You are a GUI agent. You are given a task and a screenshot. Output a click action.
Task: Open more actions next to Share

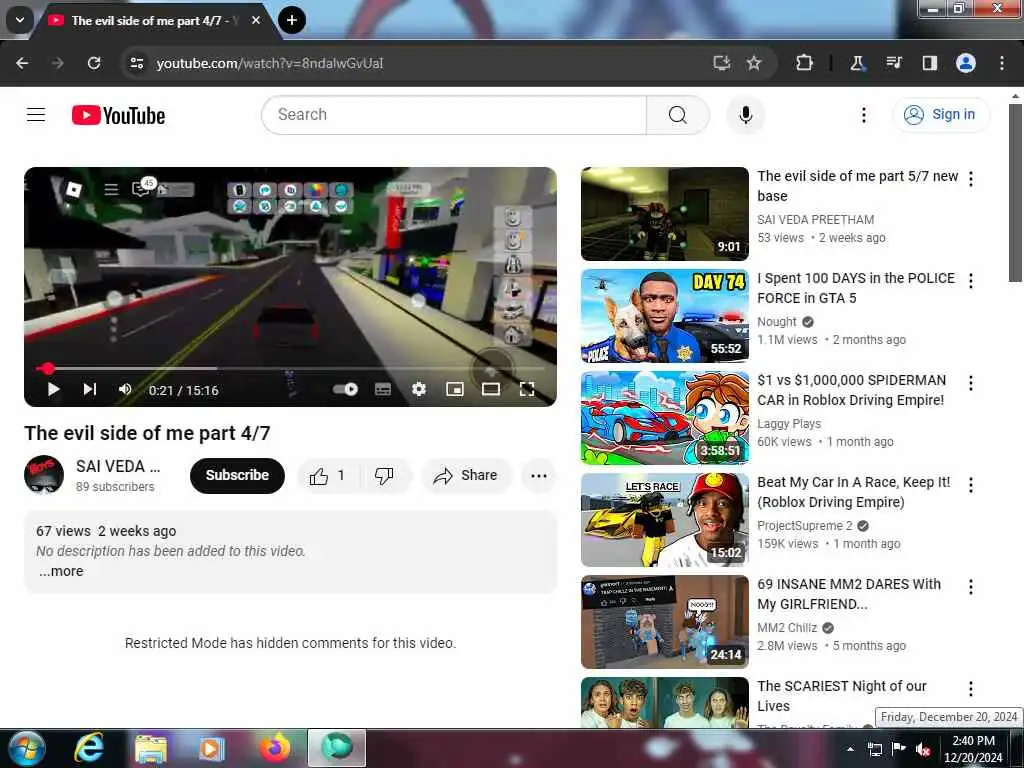(x=539, y=476)
